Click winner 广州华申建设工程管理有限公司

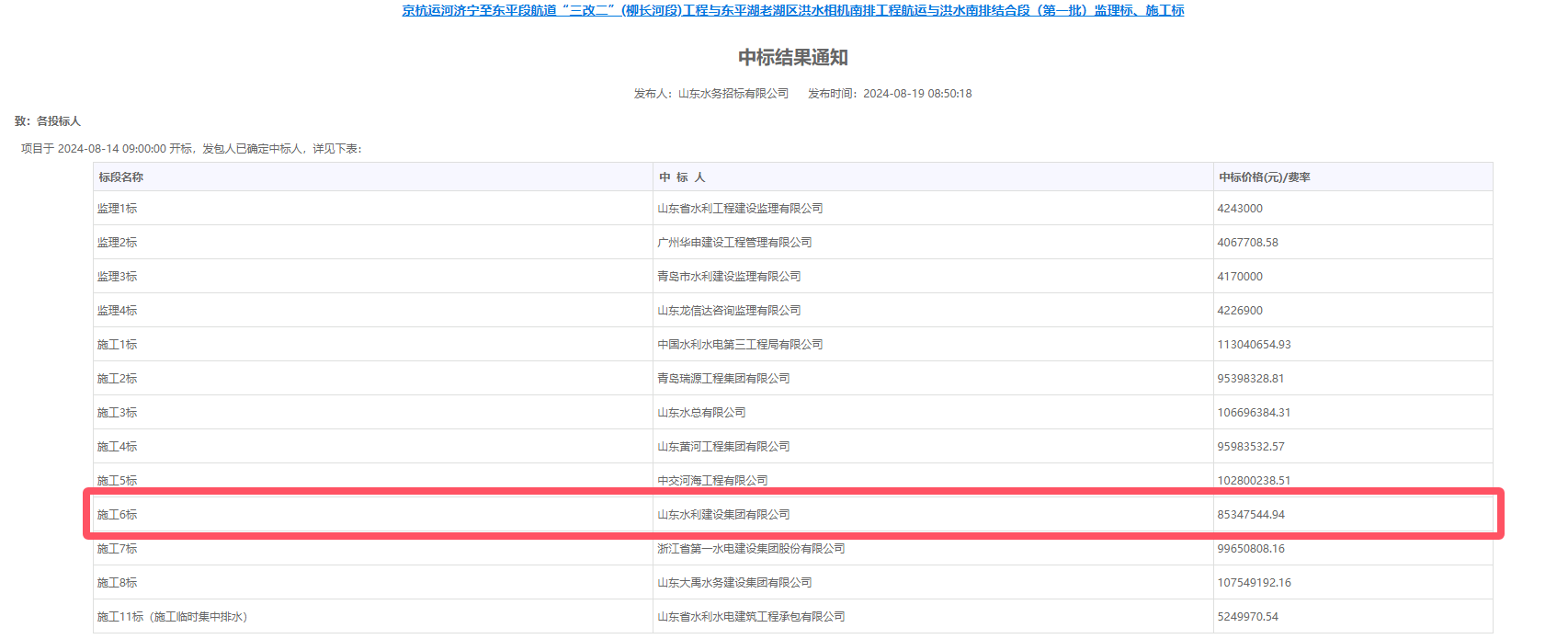(x=734, y=243)
